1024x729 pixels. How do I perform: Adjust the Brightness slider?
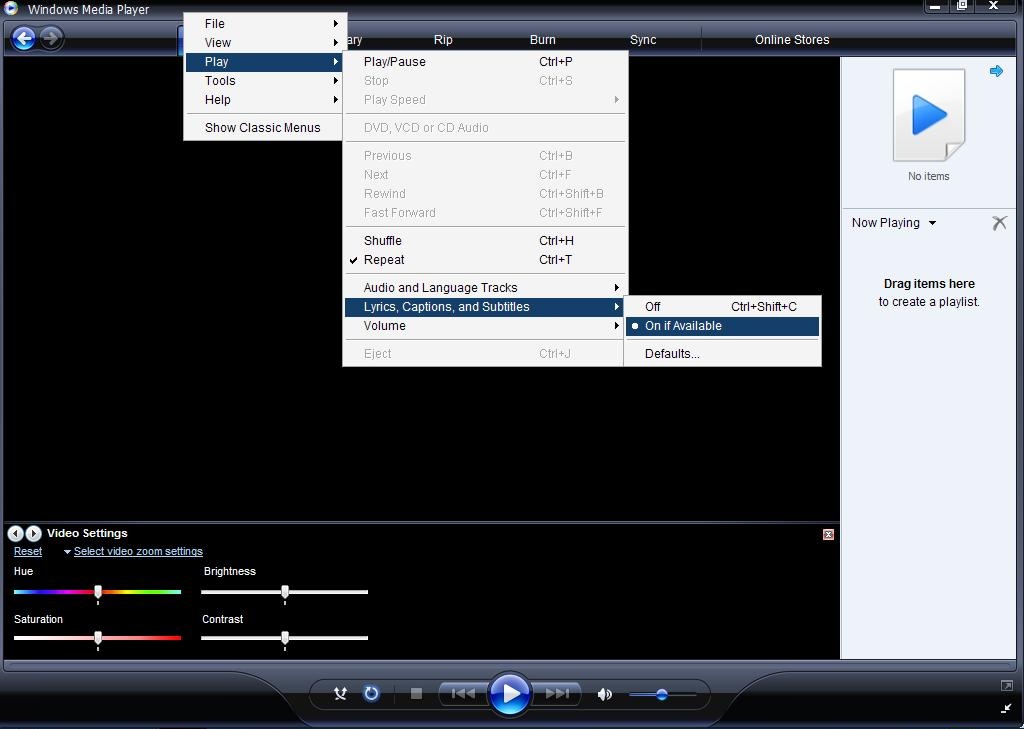coord(285,592)
